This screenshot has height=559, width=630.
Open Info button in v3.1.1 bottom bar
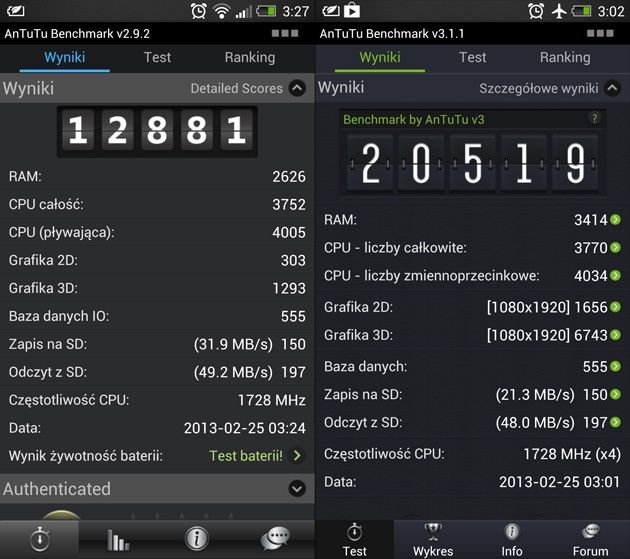coord(511,540)
